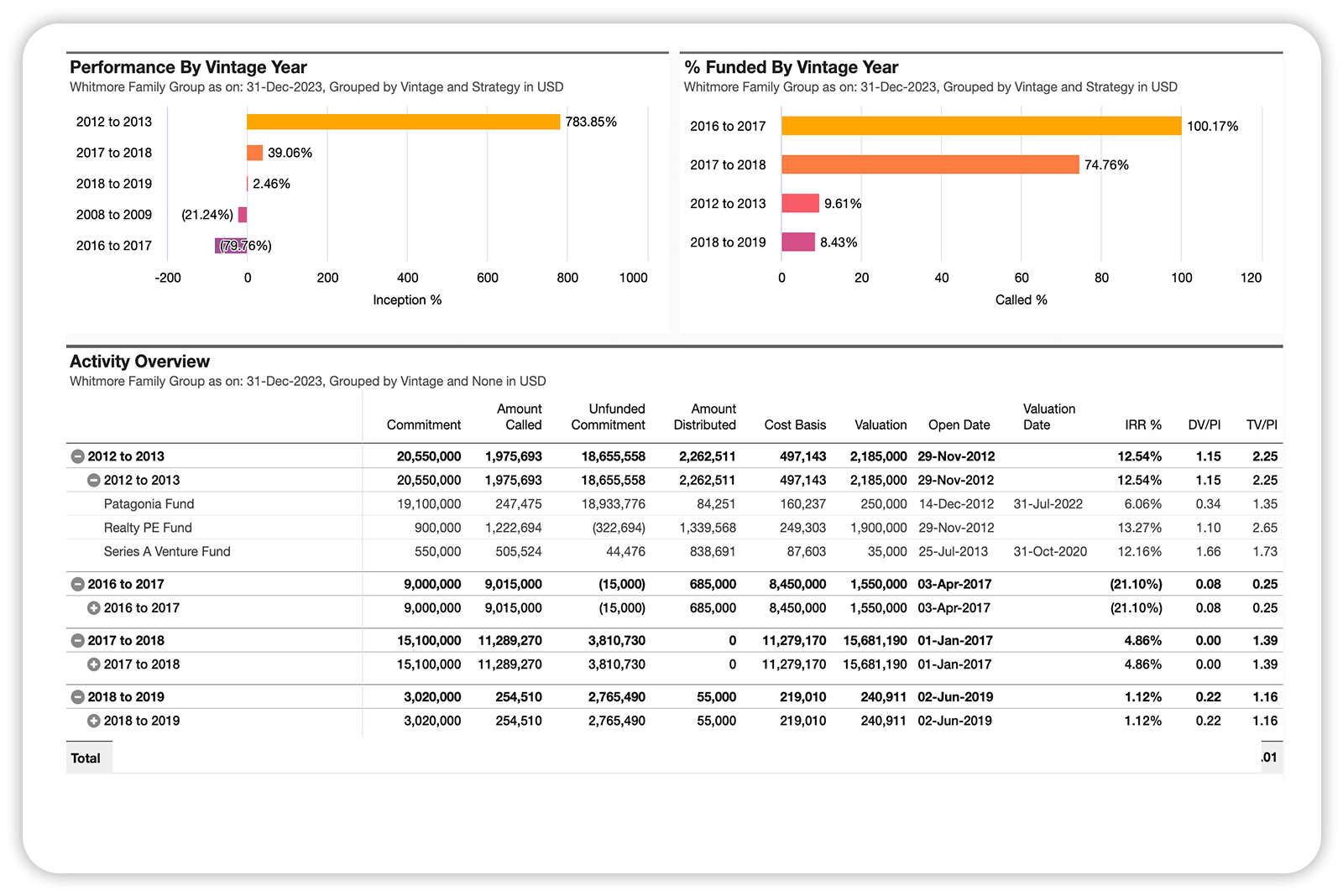The height and width of the screenshot is (896, 1343).
Task: Click the Called % axis label
Action: point(1022,300)
